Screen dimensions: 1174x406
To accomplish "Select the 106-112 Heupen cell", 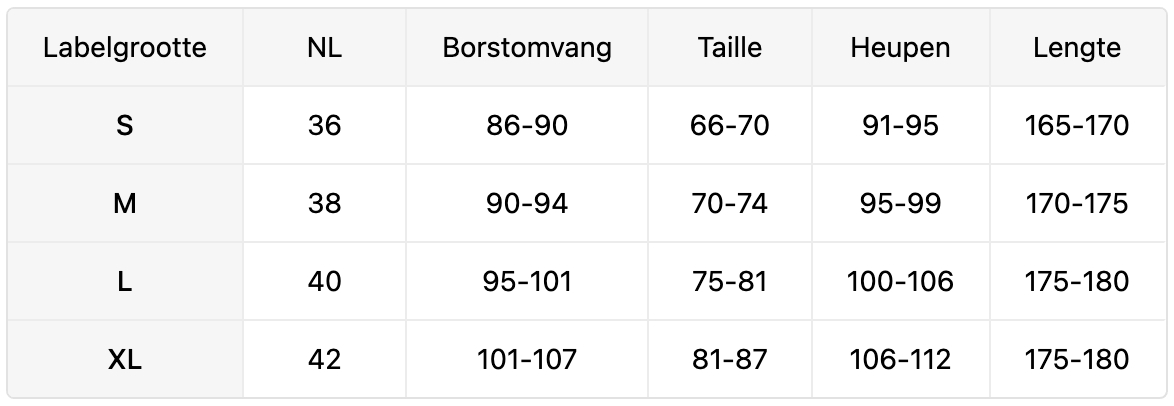I will click(x=900, y=360).
